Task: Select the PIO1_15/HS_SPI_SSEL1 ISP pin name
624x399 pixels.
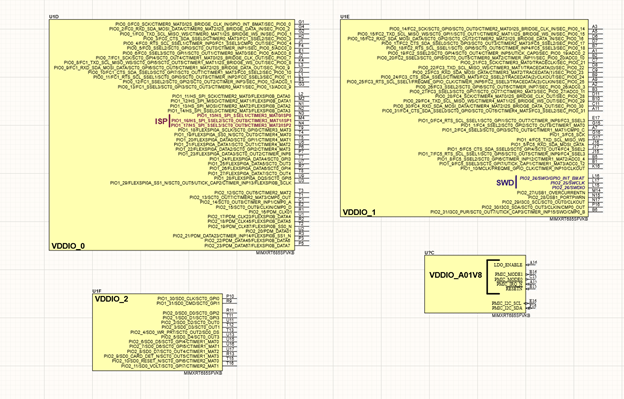Action: [x=244, y=115]
